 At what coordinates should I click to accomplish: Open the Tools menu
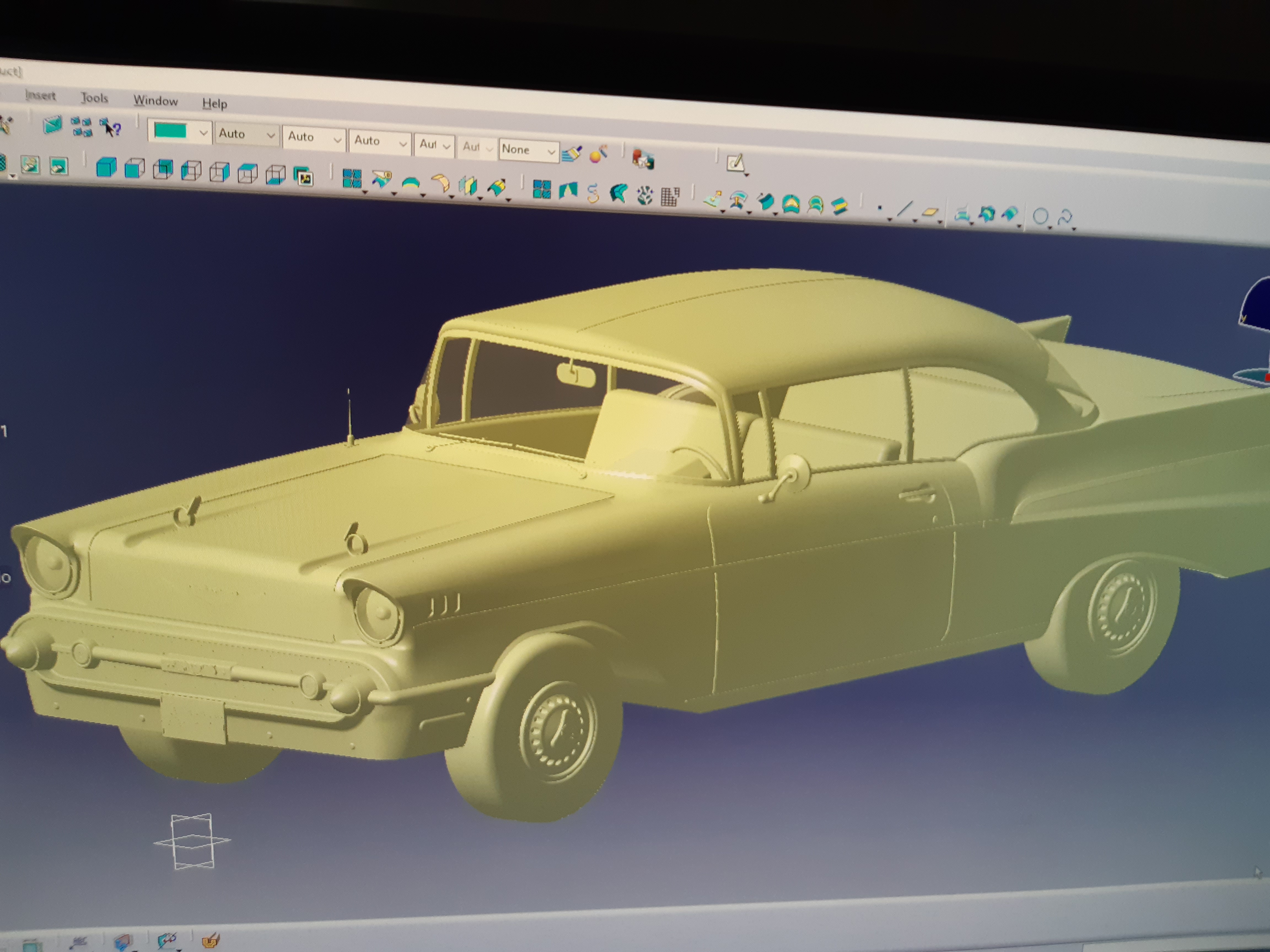[x=94, y=98]
